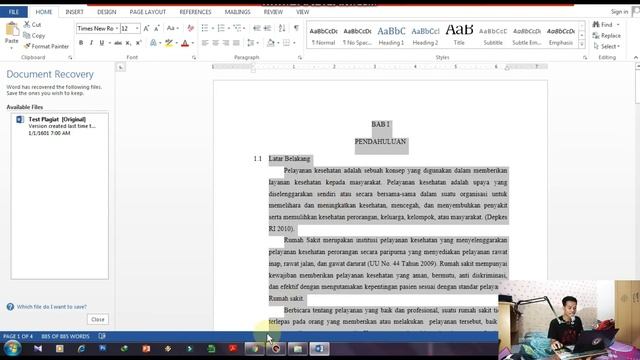Toggle Underline formatting
Image resolution: width=640 pixels, height=360 pixels.
tap(102, 43)
